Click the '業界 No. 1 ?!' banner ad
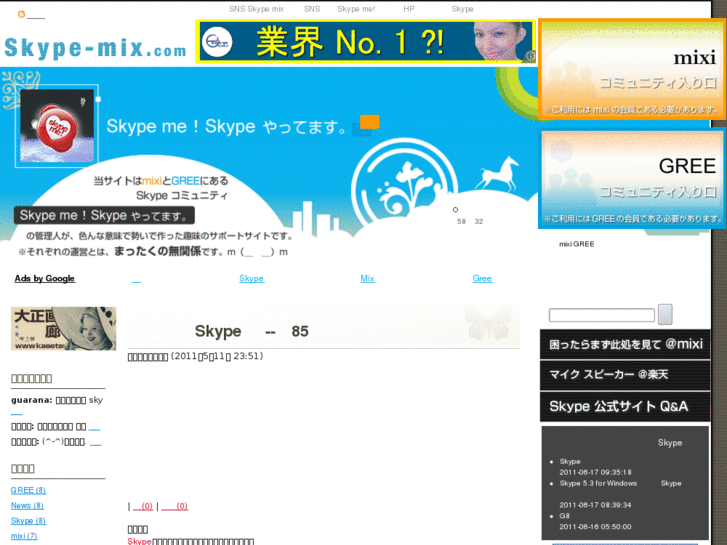 pyautogui.click(x=366, y=42)
